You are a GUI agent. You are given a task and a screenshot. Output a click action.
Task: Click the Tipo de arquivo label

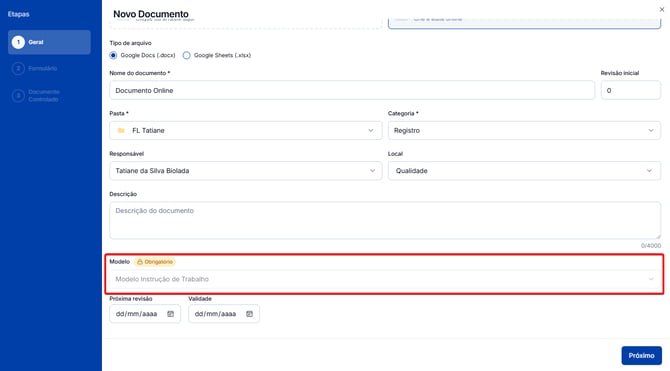130,43
